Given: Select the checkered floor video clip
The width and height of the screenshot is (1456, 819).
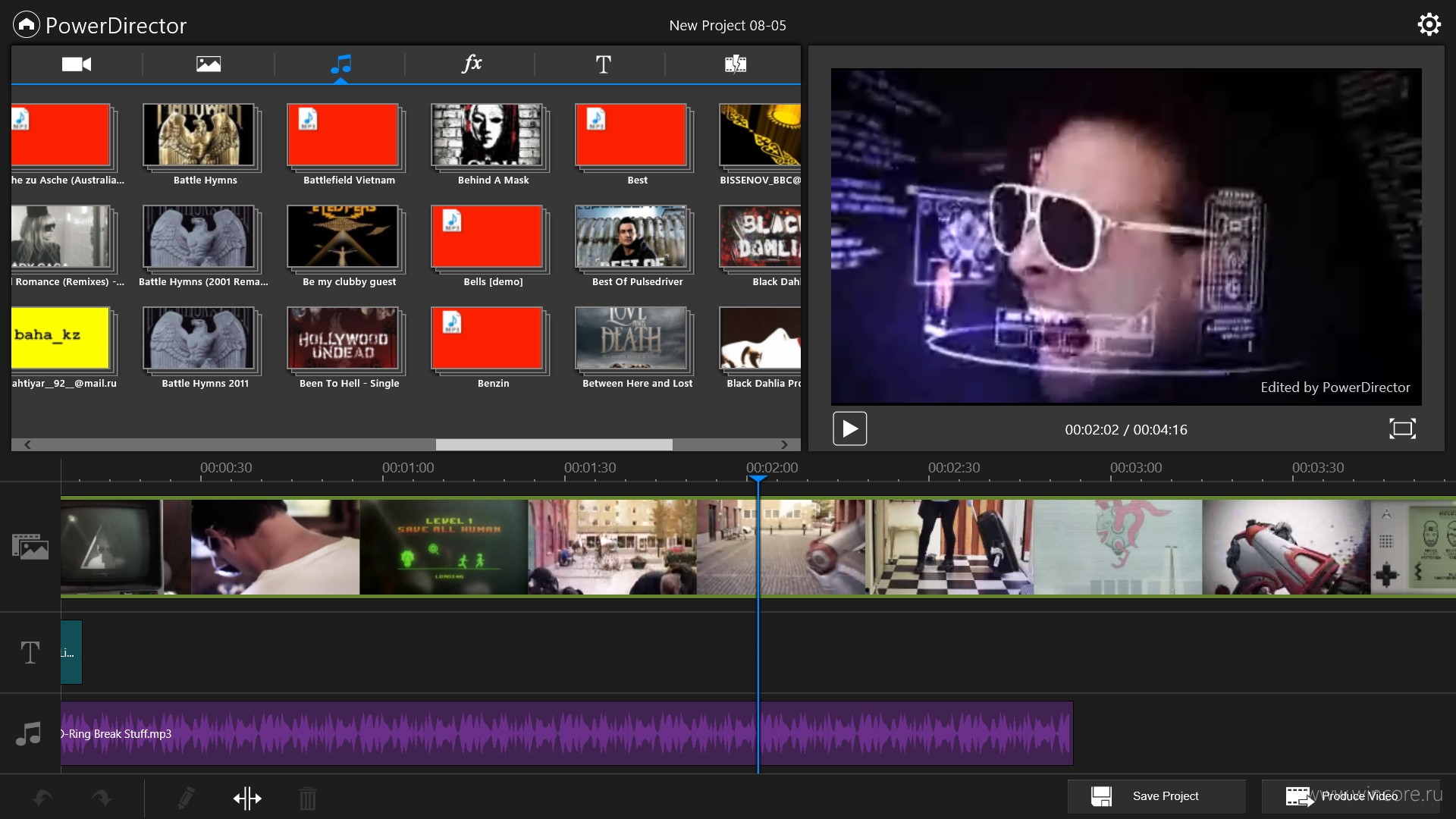Looking at the screenshot, I should coord(949,547).
